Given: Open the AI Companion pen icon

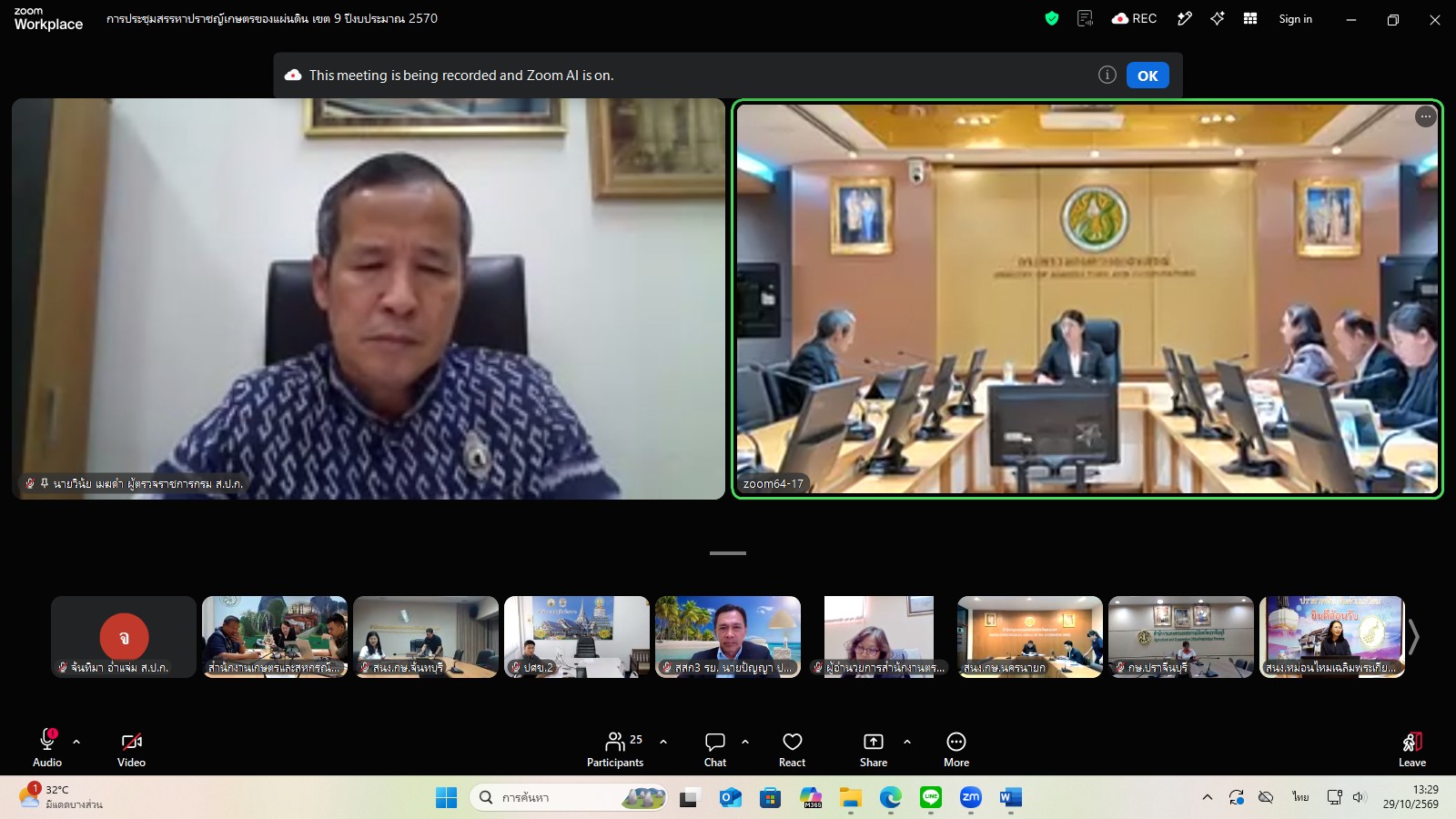Looking at the screenshot, I should click(1185, 18).
